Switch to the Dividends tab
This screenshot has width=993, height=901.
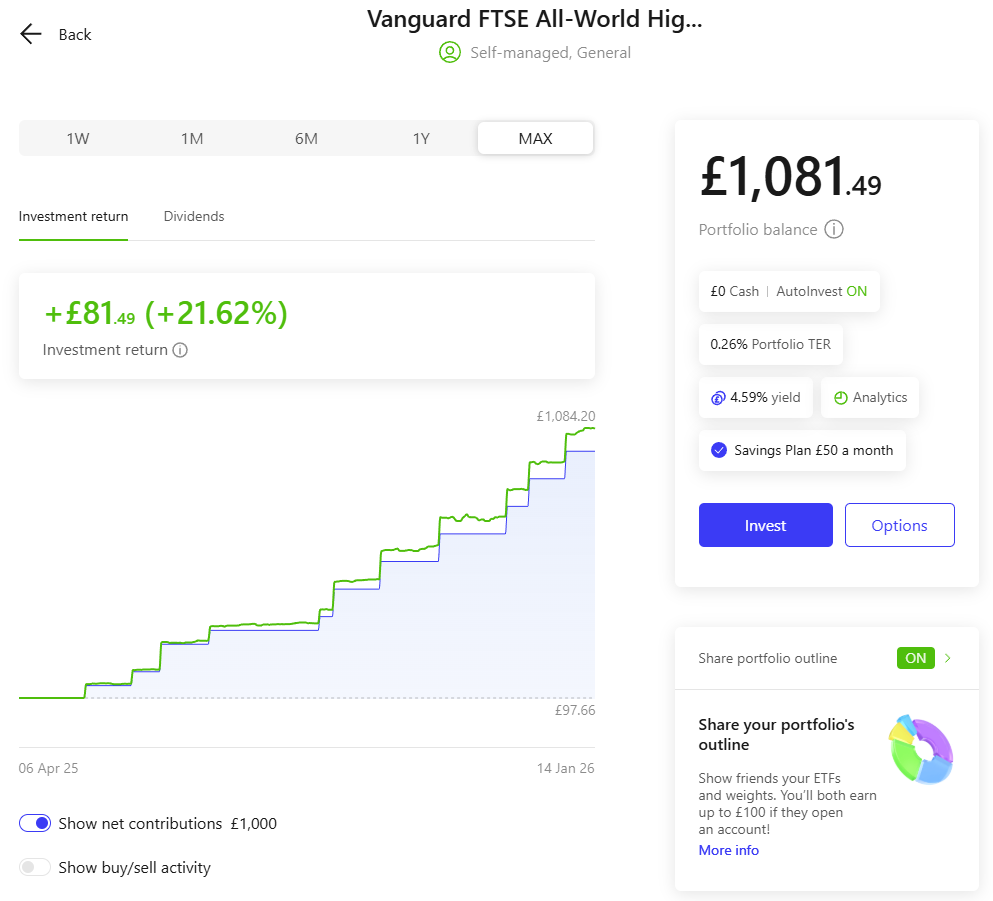click(x=194, y=217)
